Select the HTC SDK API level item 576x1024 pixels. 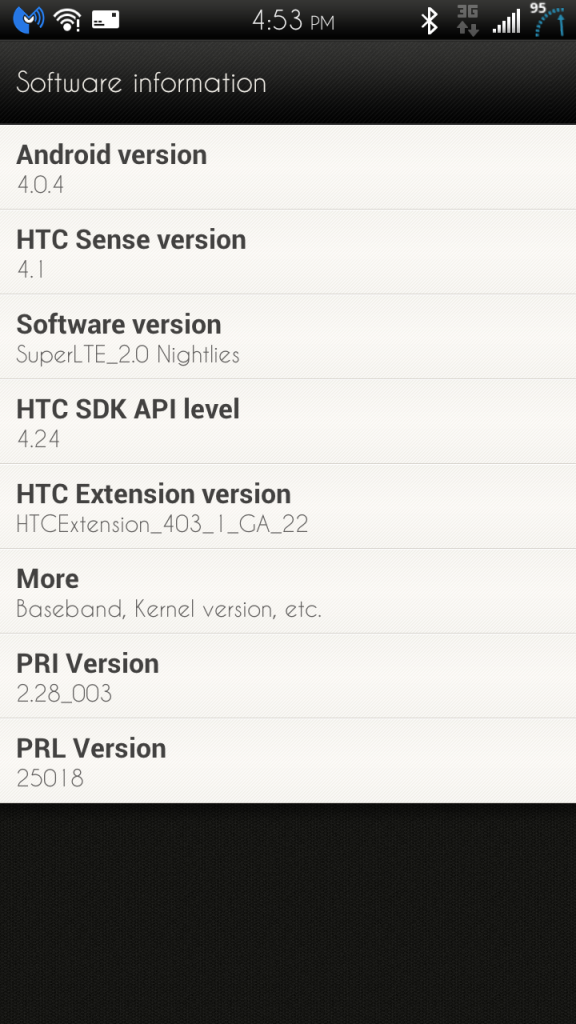[288, 422]
